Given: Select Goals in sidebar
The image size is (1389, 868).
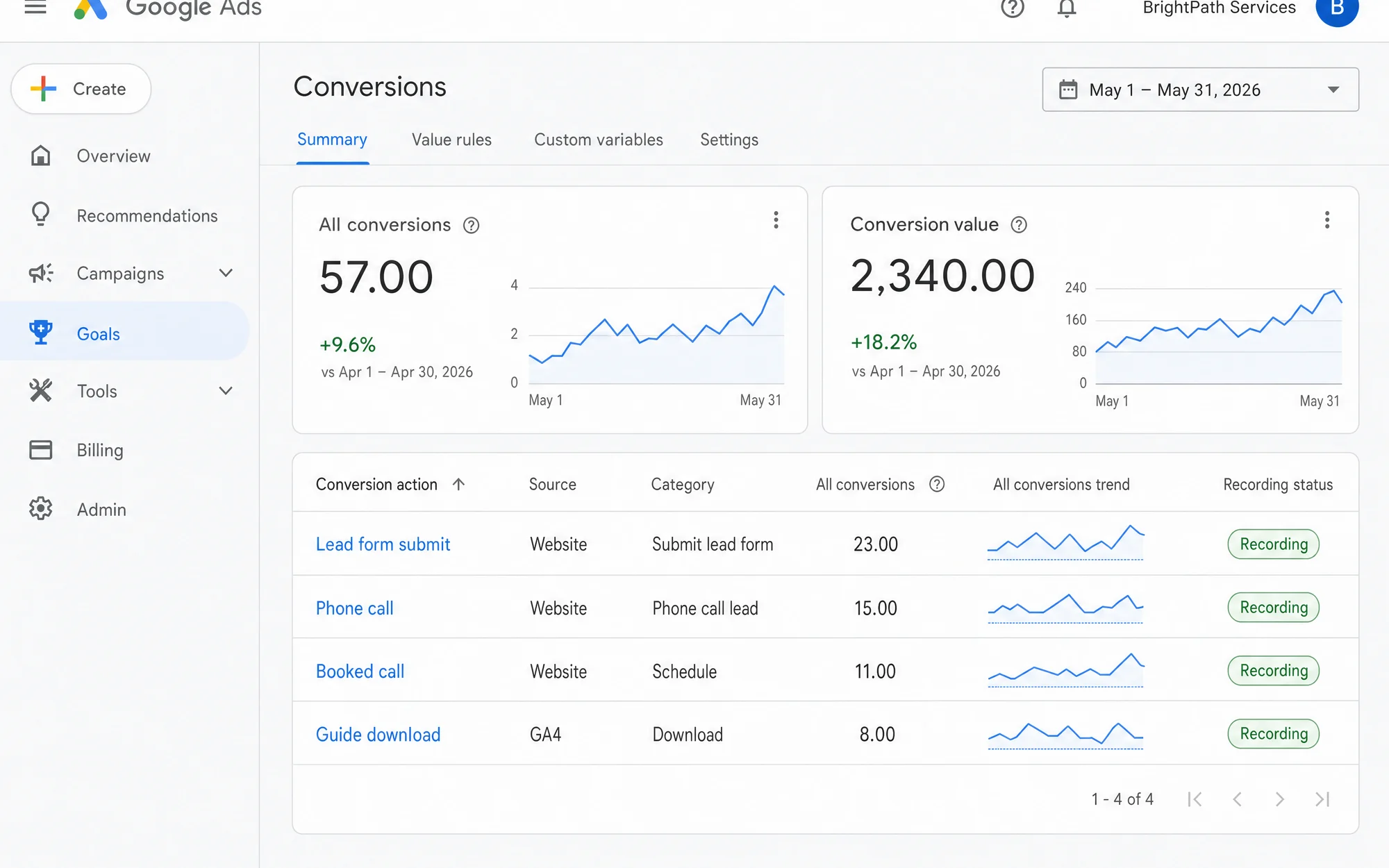Looking at the screenshot, I should tap(125, 331).
